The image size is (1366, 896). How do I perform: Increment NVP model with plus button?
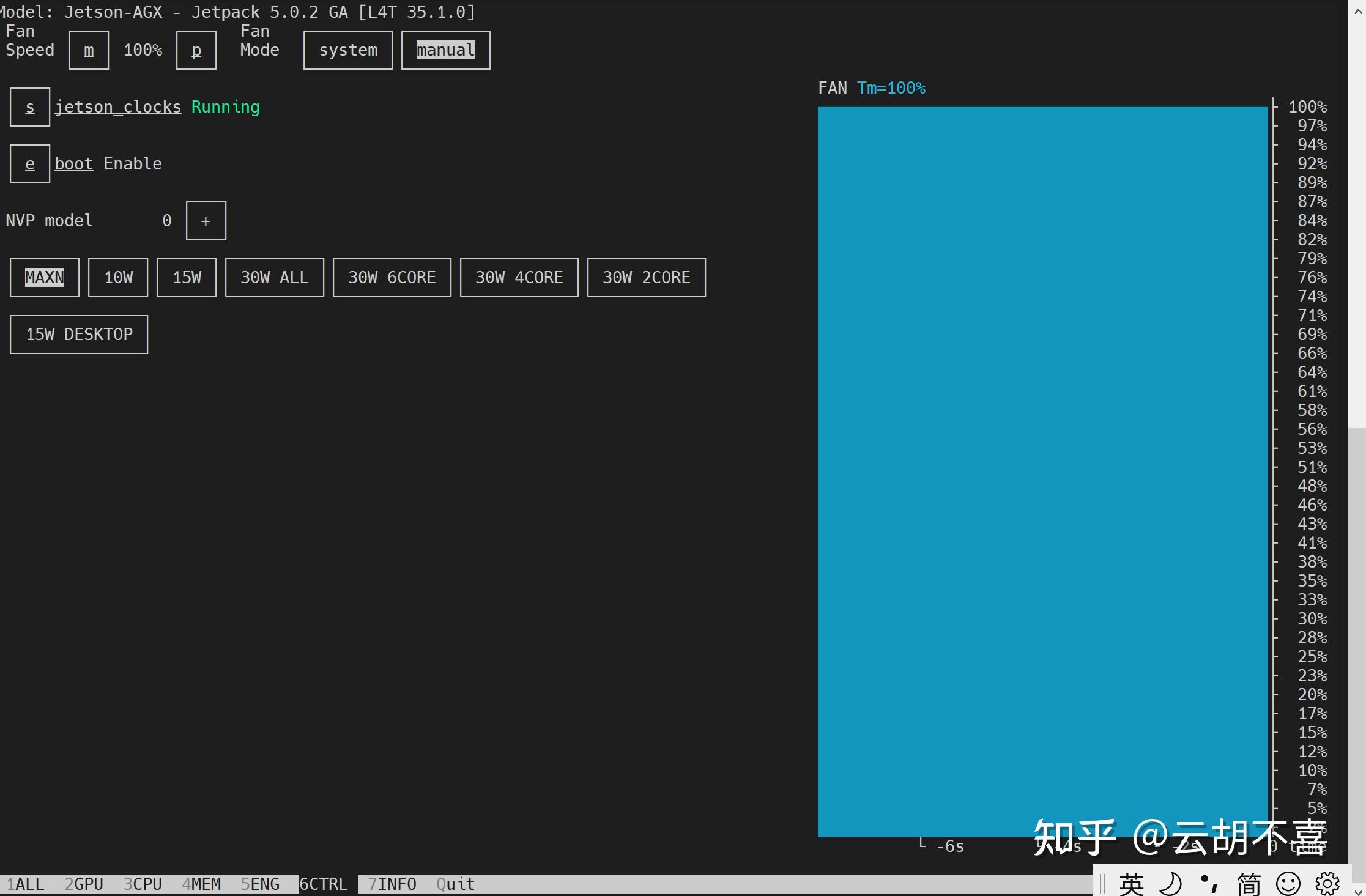[206, 221]
